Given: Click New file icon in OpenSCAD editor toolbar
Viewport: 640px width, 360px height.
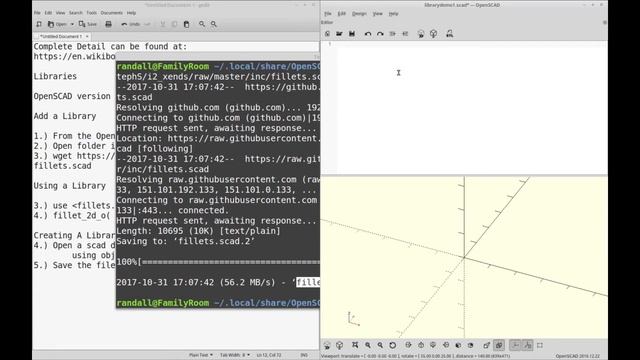Looking at the screenshot, I should pyautogui.click(x=327, y=34).
